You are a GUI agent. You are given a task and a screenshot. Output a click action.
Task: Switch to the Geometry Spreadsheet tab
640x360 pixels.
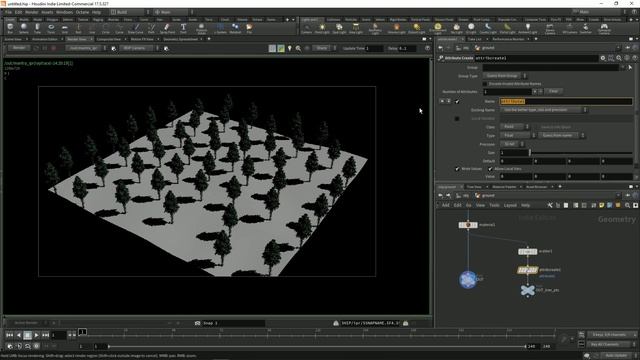(x=180, y=39)
